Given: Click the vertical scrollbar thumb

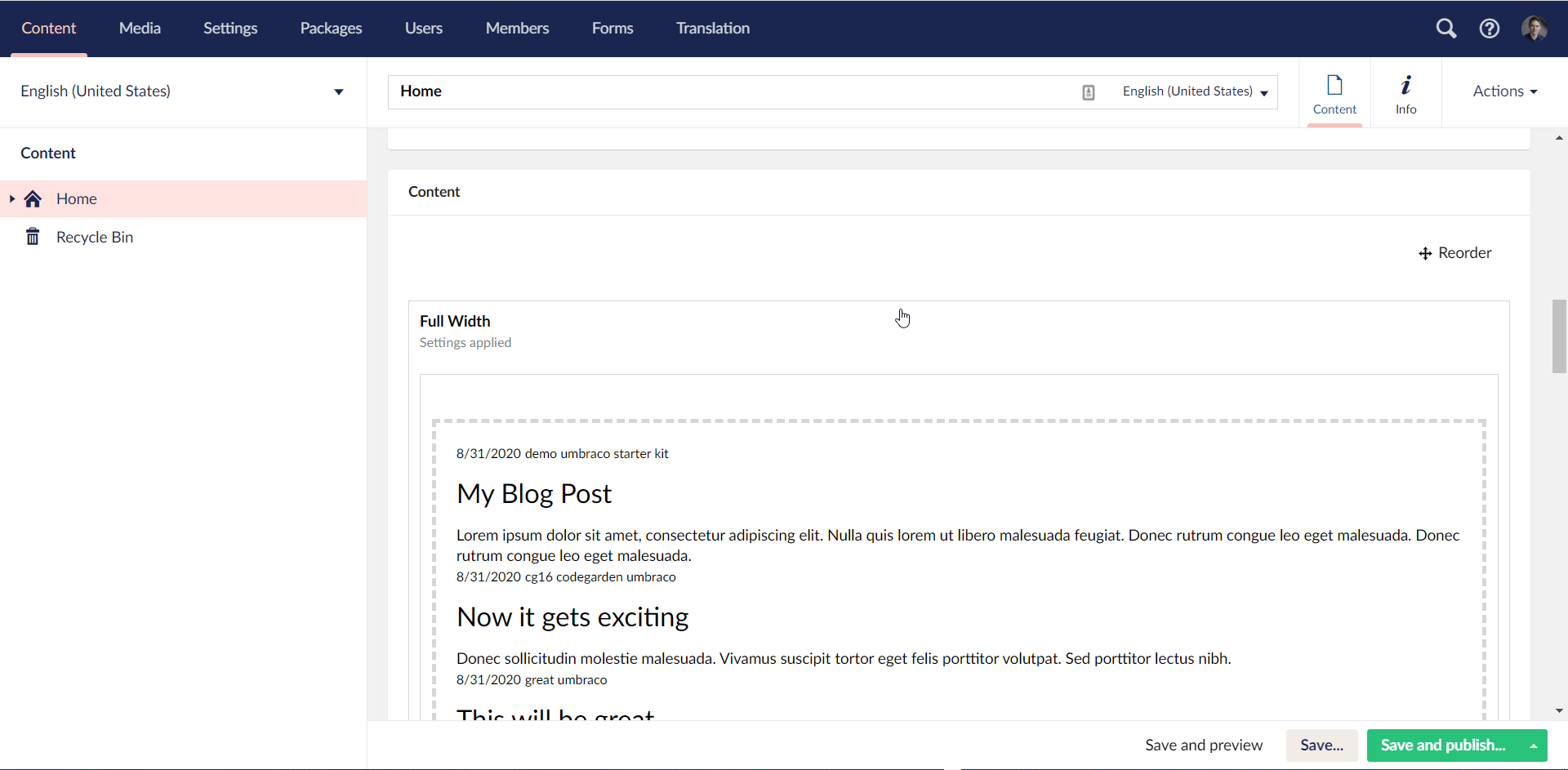Looking at the screenshot, I should pos(1559,336).
